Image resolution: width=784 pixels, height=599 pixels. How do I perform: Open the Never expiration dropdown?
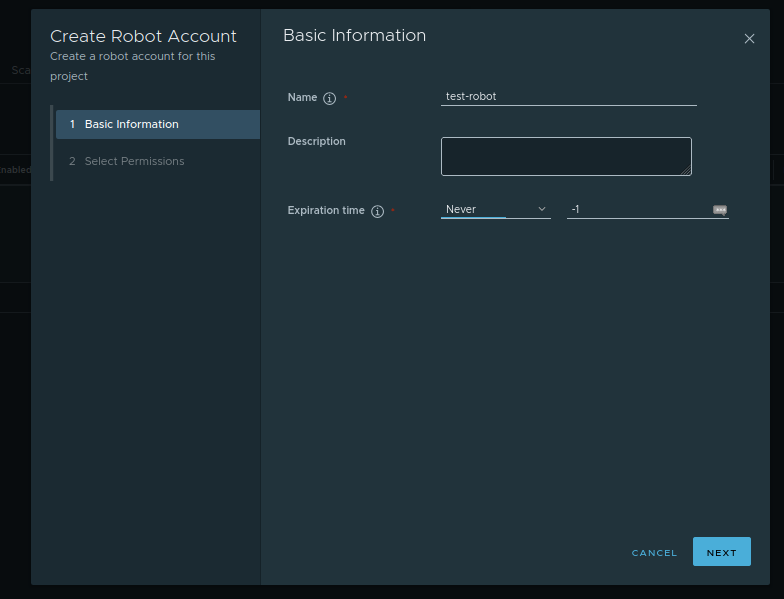point(496,210)
